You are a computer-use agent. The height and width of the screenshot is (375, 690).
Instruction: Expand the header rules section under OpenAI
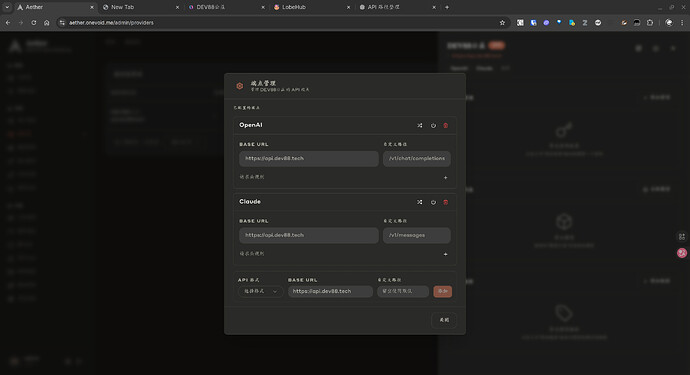click(x=252, y=177)
